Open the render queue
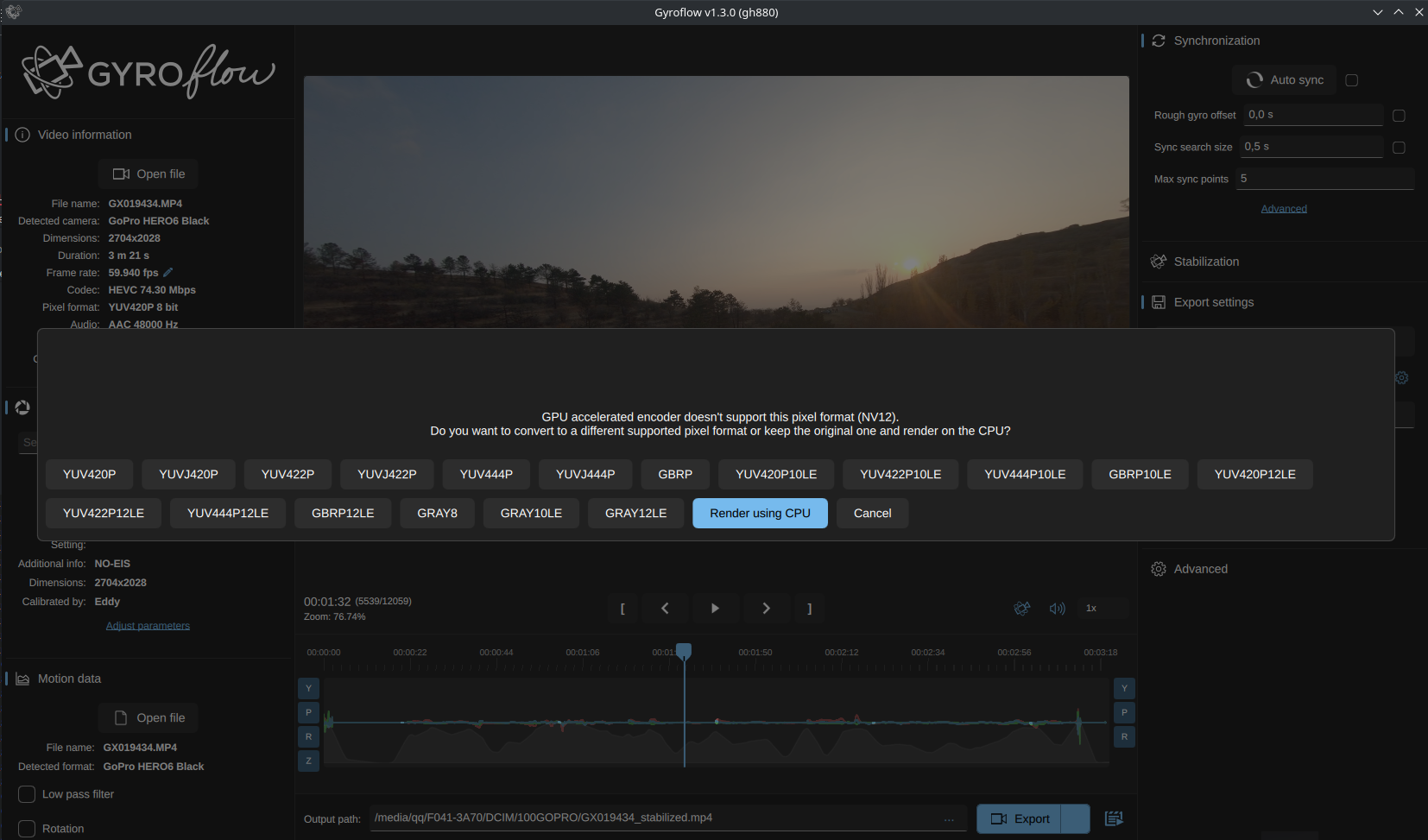 [x=1114, y=818]
